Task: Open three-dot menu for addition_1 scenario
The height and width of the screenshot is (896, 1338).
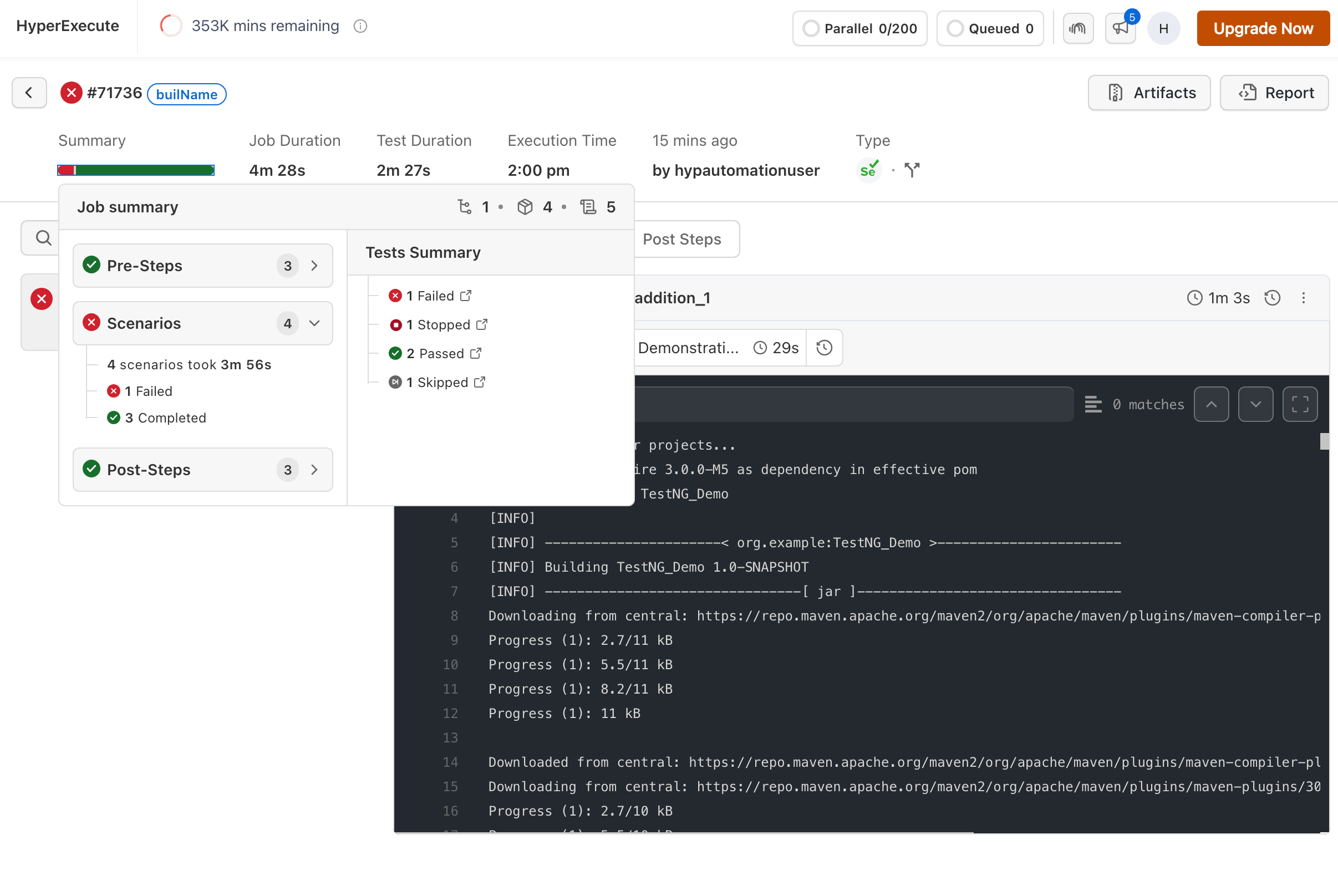Action: pos(1303,298)
